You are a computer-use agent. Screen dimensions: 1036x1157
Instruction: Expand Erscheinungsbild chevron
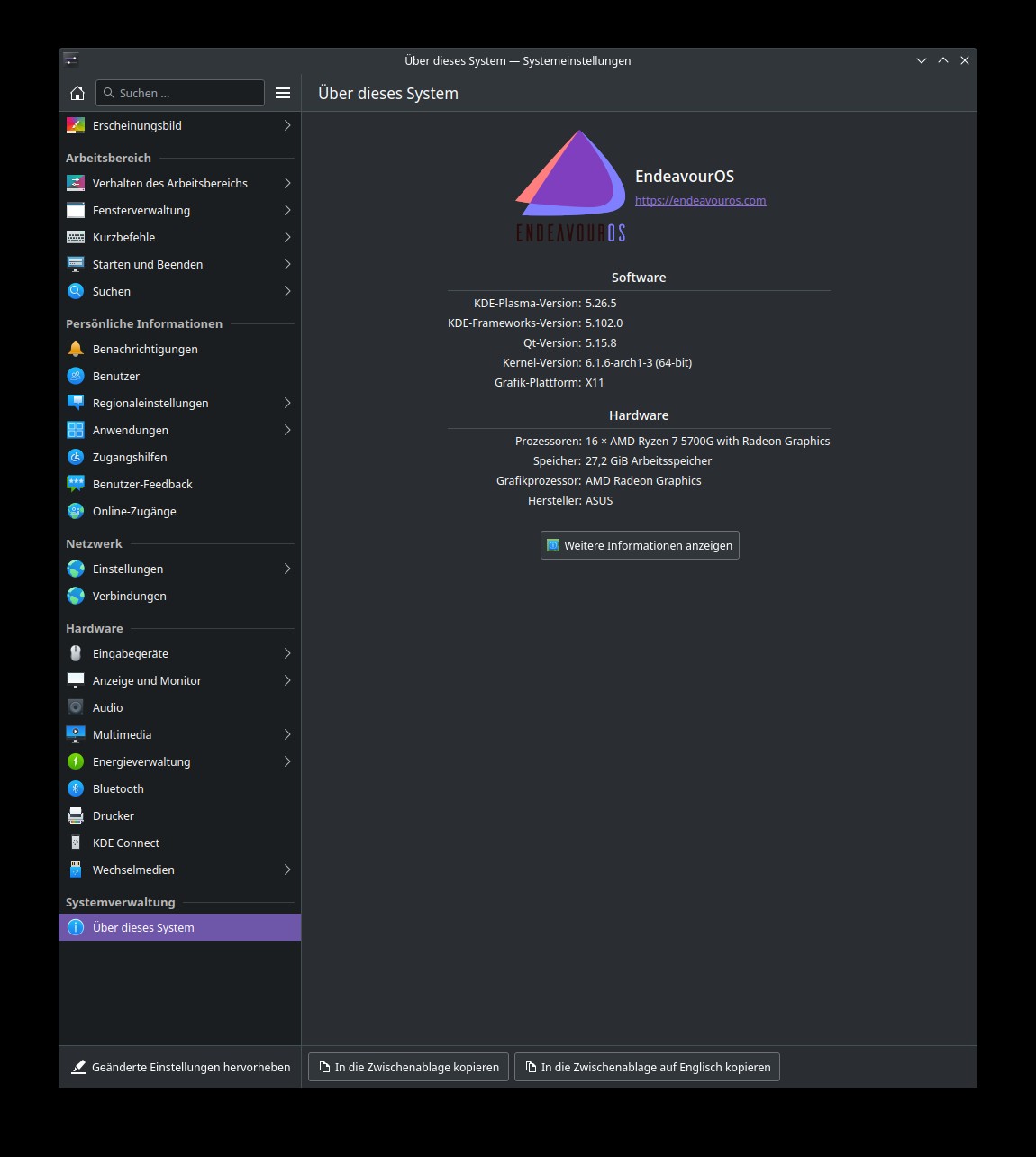click(287, 125)
